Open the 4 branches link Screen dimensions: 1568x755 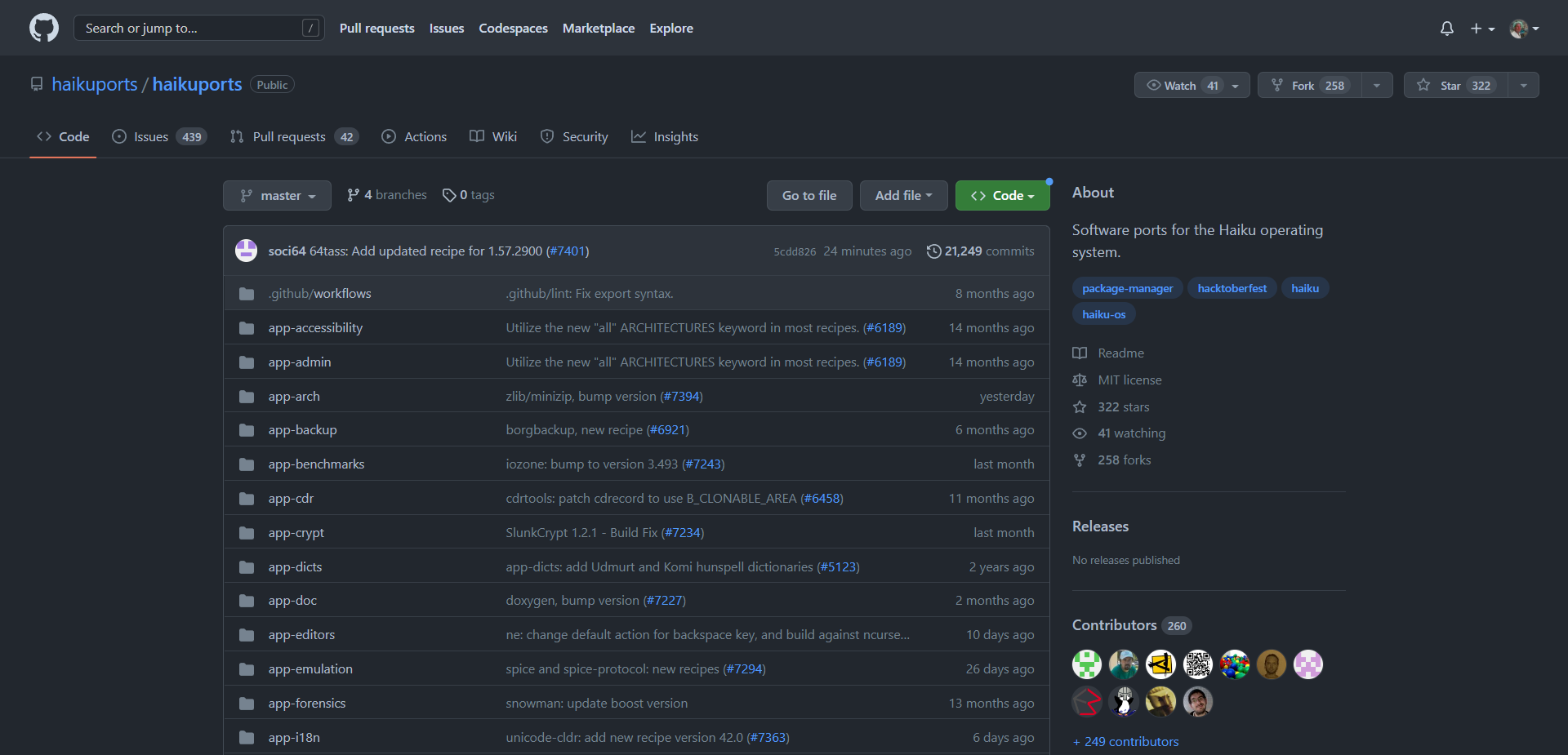tap(387, 195)
